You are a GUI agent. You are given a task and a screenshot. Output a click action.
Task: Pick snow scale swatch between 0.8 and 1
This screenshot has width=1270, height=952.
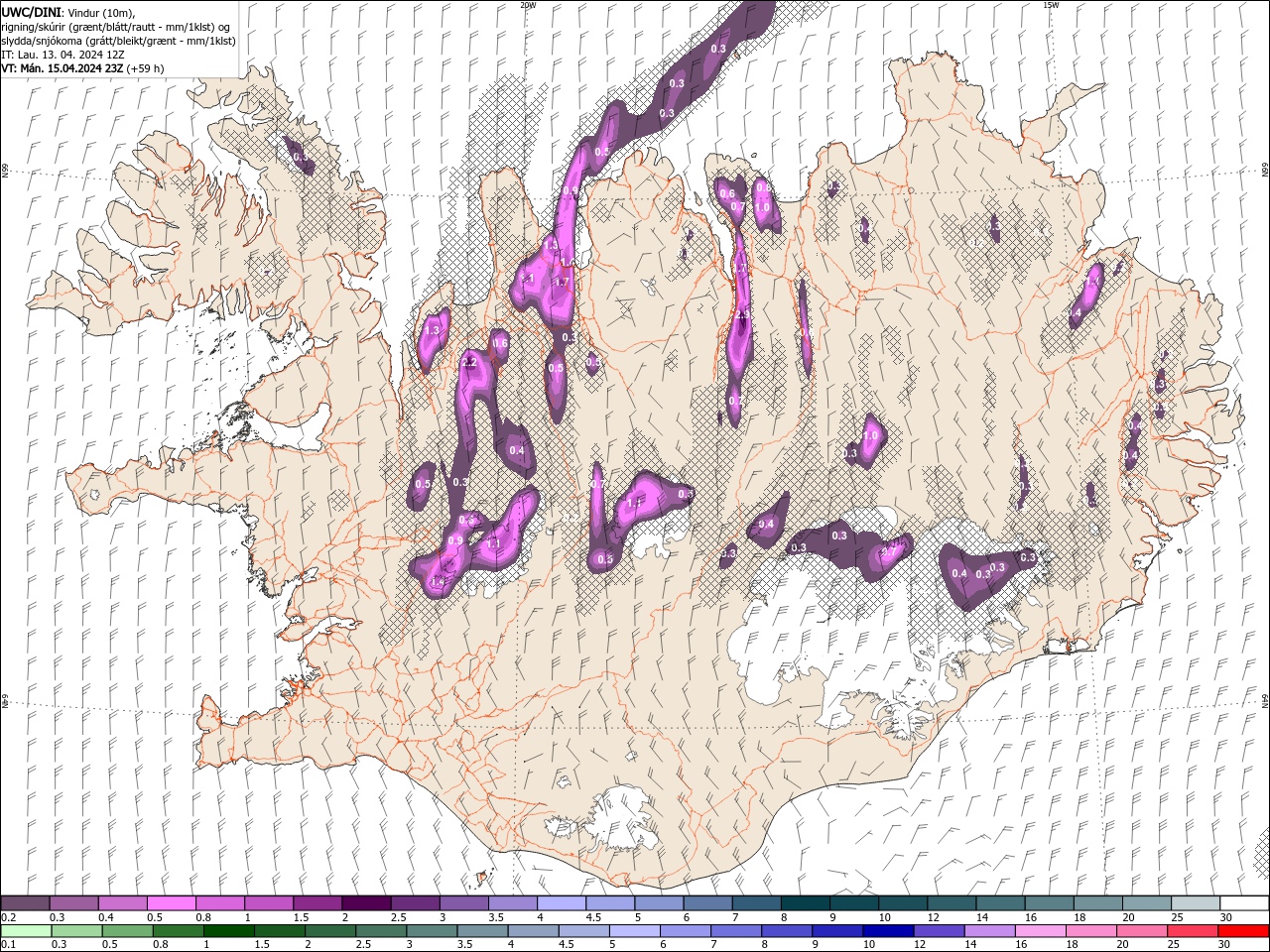[219, 903]
